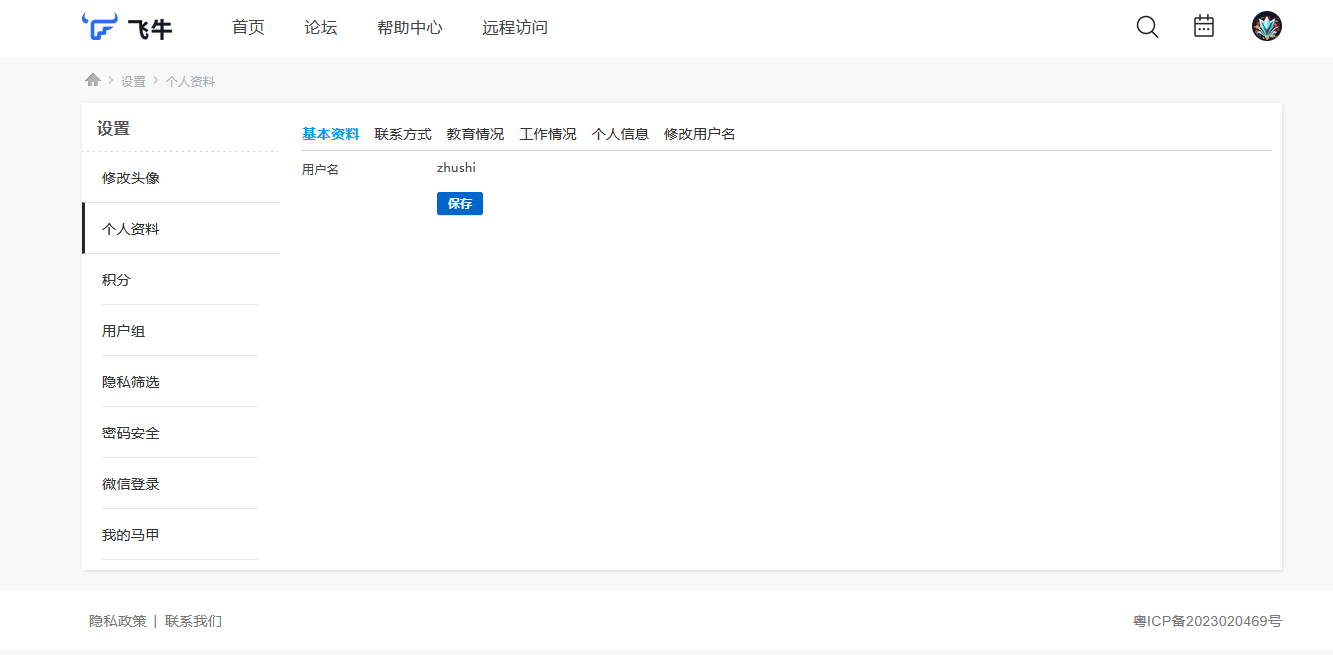Click the username value zhushi
Image resolution: width=1333 pixels, height=655 pixels.
pos(456,168)
